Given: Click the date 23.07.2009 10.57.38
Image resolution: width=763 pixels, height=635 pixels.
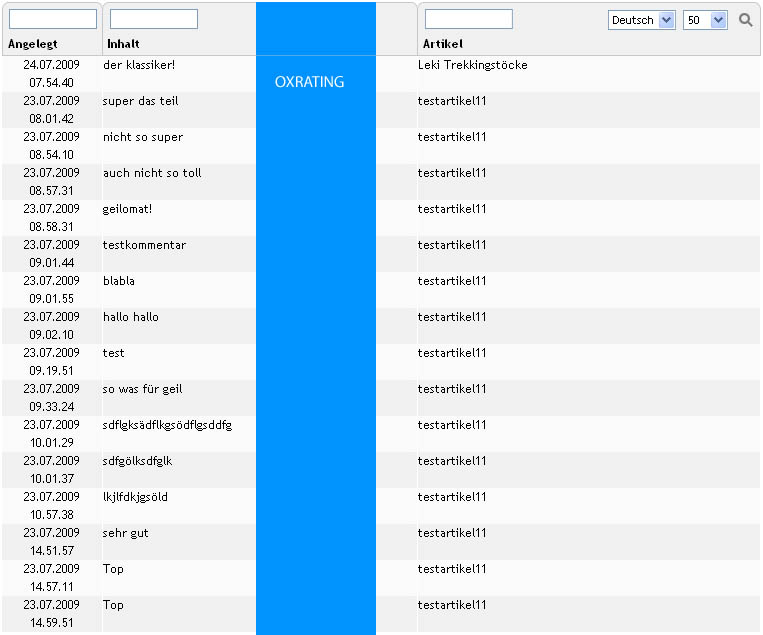Looking at the screenshot, I should (52, 506).
